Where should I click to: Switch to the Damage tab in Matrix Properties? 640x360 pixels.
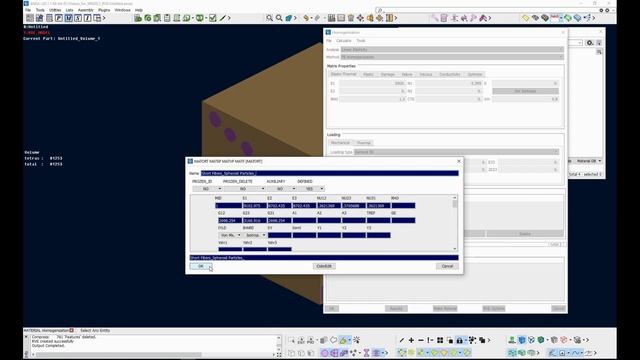click(x=387, y=74)
